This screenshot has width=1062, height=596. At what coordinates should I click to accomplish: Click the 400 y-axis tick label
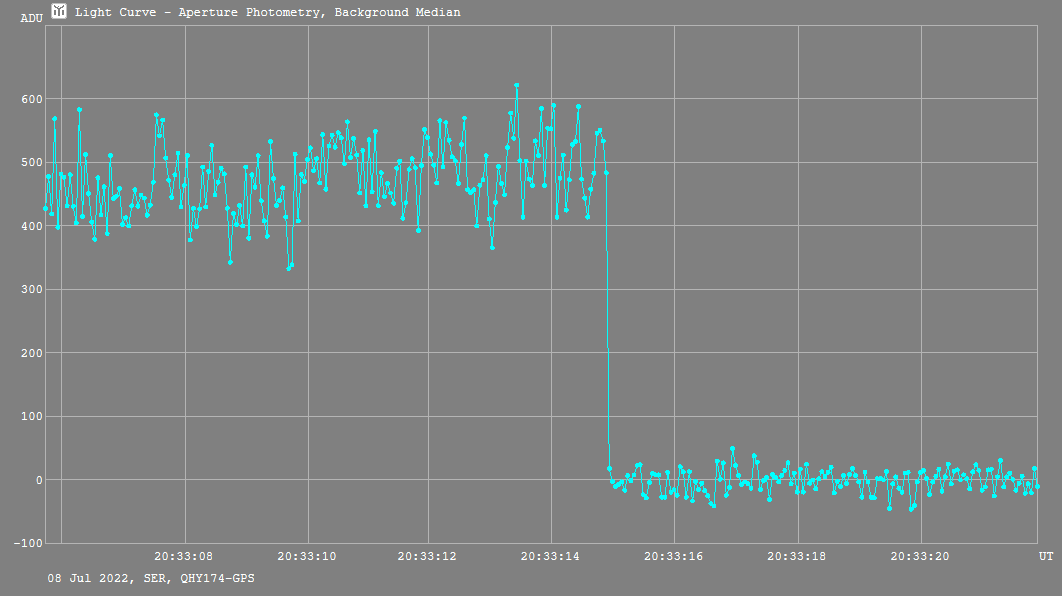tap(31, 226)
